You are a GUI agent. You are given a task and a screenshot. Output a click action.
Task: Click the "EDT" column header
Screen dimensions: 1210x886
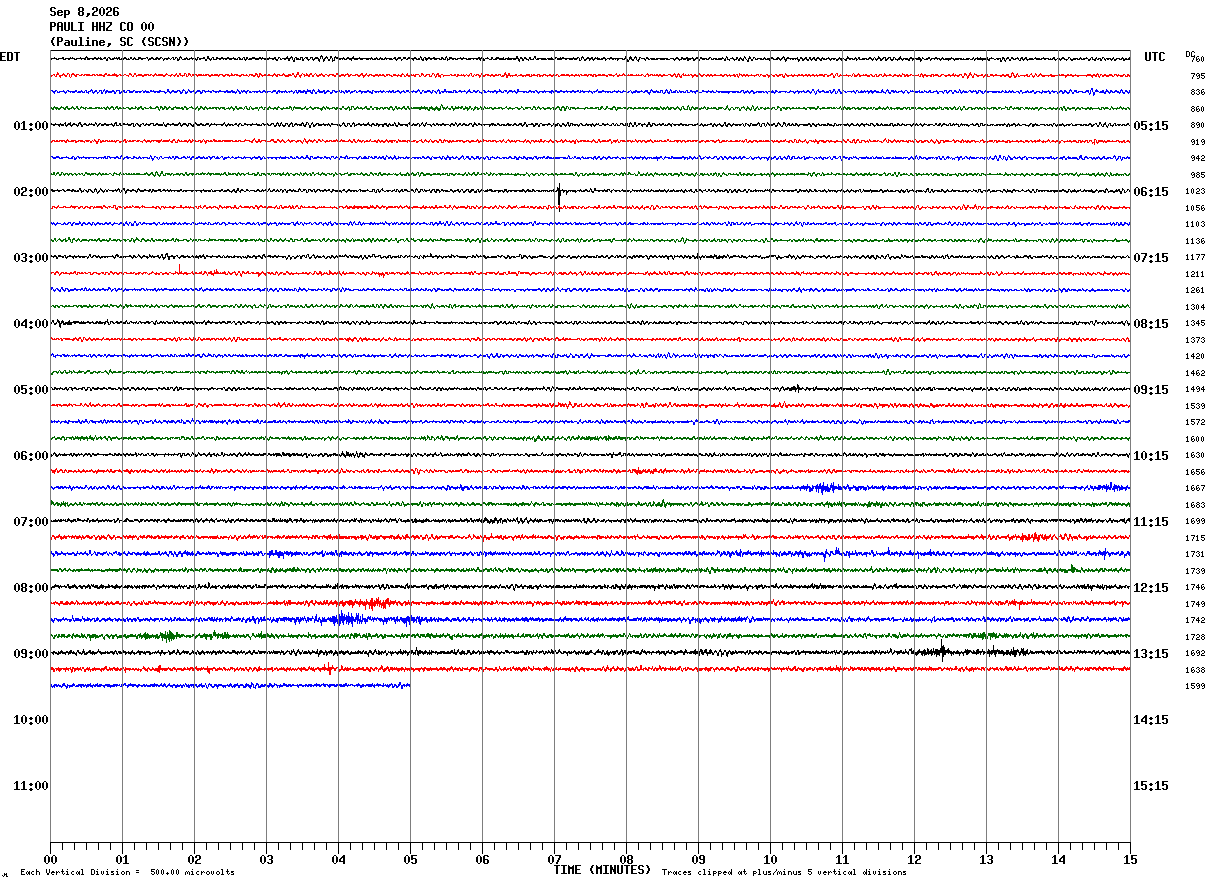9,57
